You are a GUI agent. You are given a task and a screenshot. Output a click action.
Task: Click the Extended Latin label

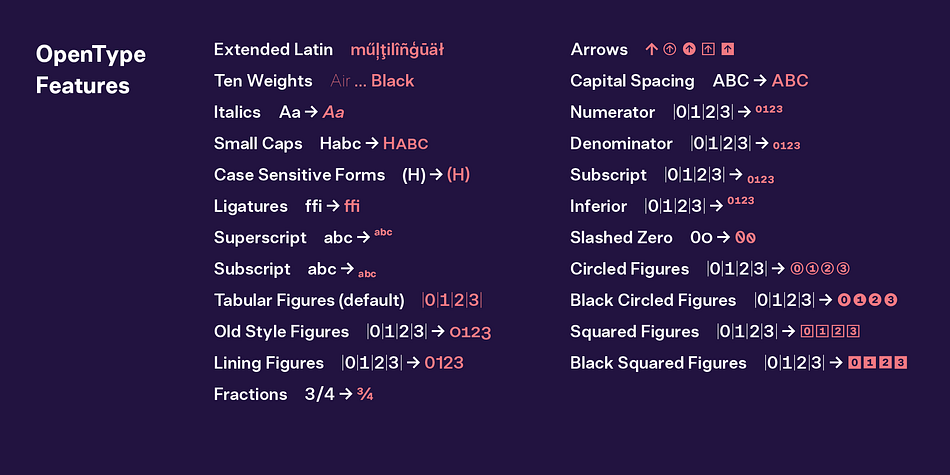[x=273, y=50]
